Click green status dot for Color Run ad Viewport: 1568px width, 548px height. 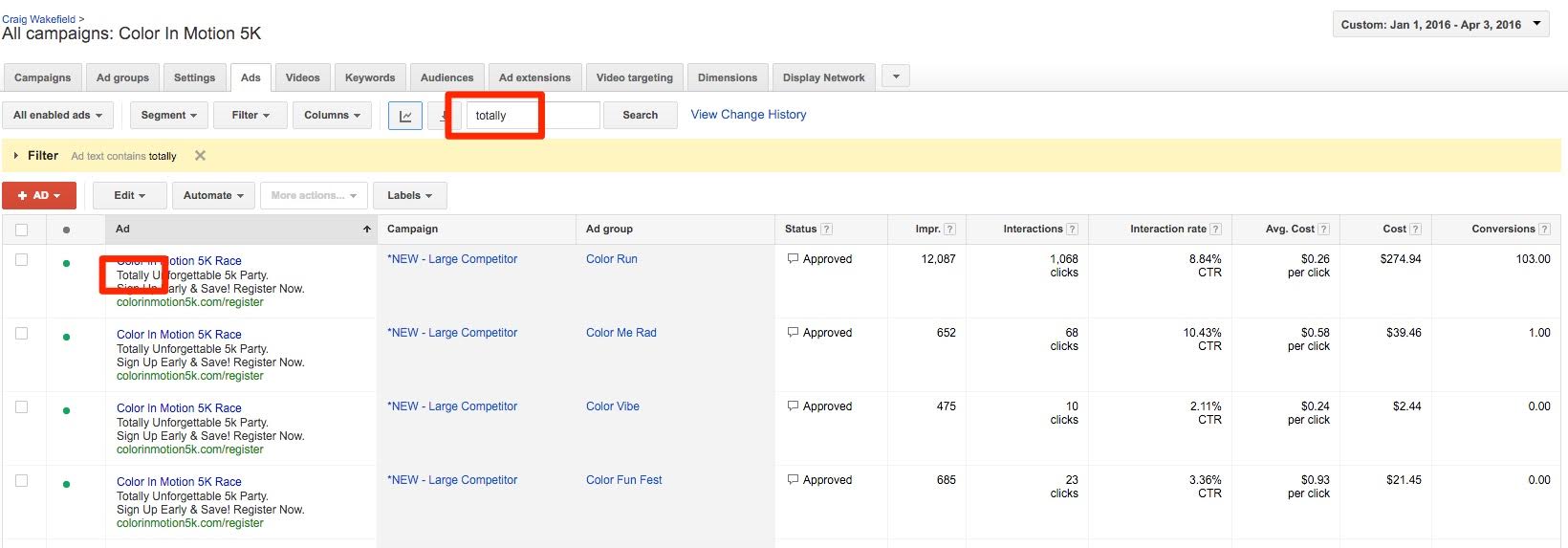tap(66, 263)
